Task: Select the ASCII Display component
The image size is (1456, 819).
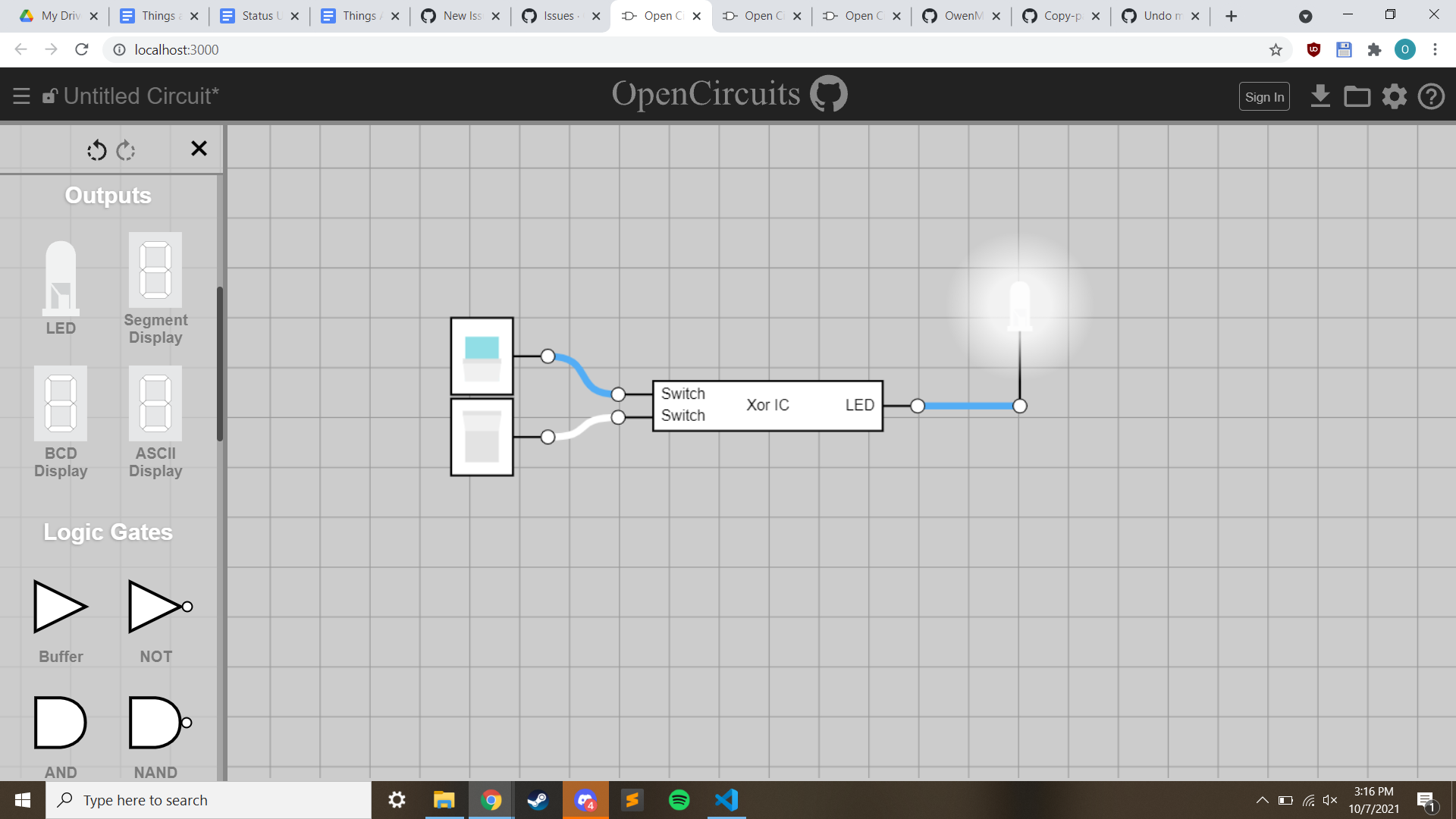Action: 155,403
